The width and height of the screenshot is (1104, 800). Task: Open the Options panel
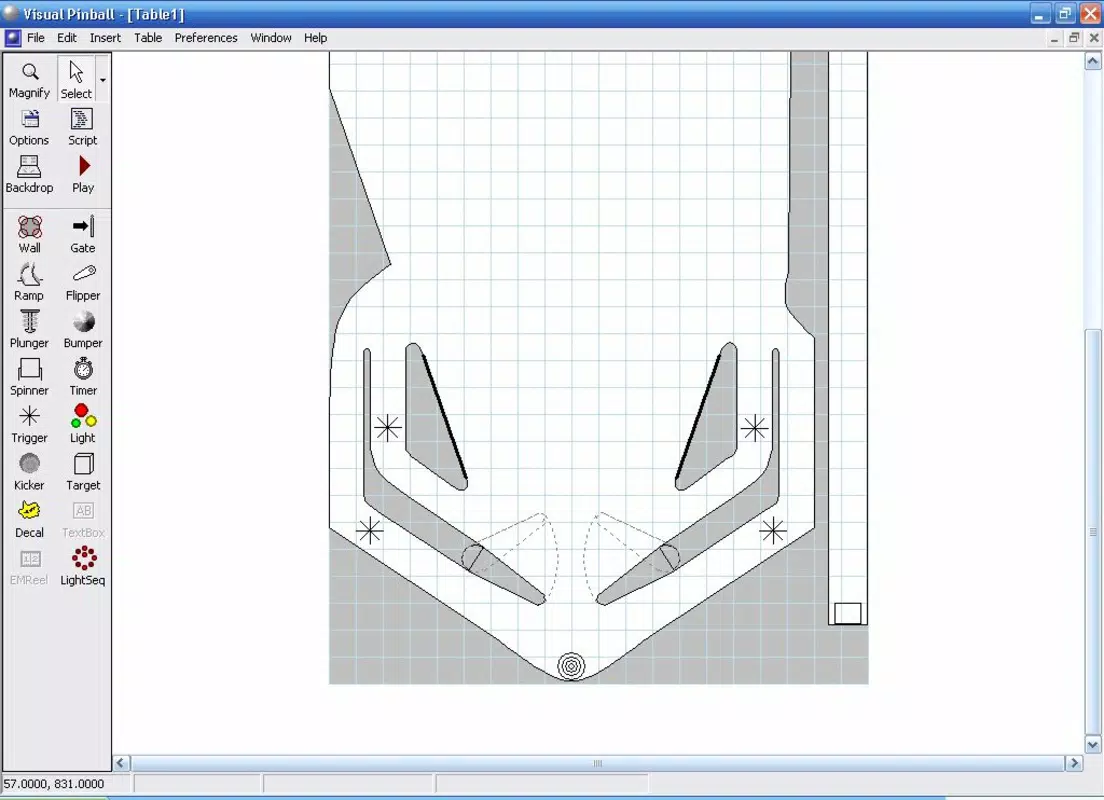pos(30,127)
